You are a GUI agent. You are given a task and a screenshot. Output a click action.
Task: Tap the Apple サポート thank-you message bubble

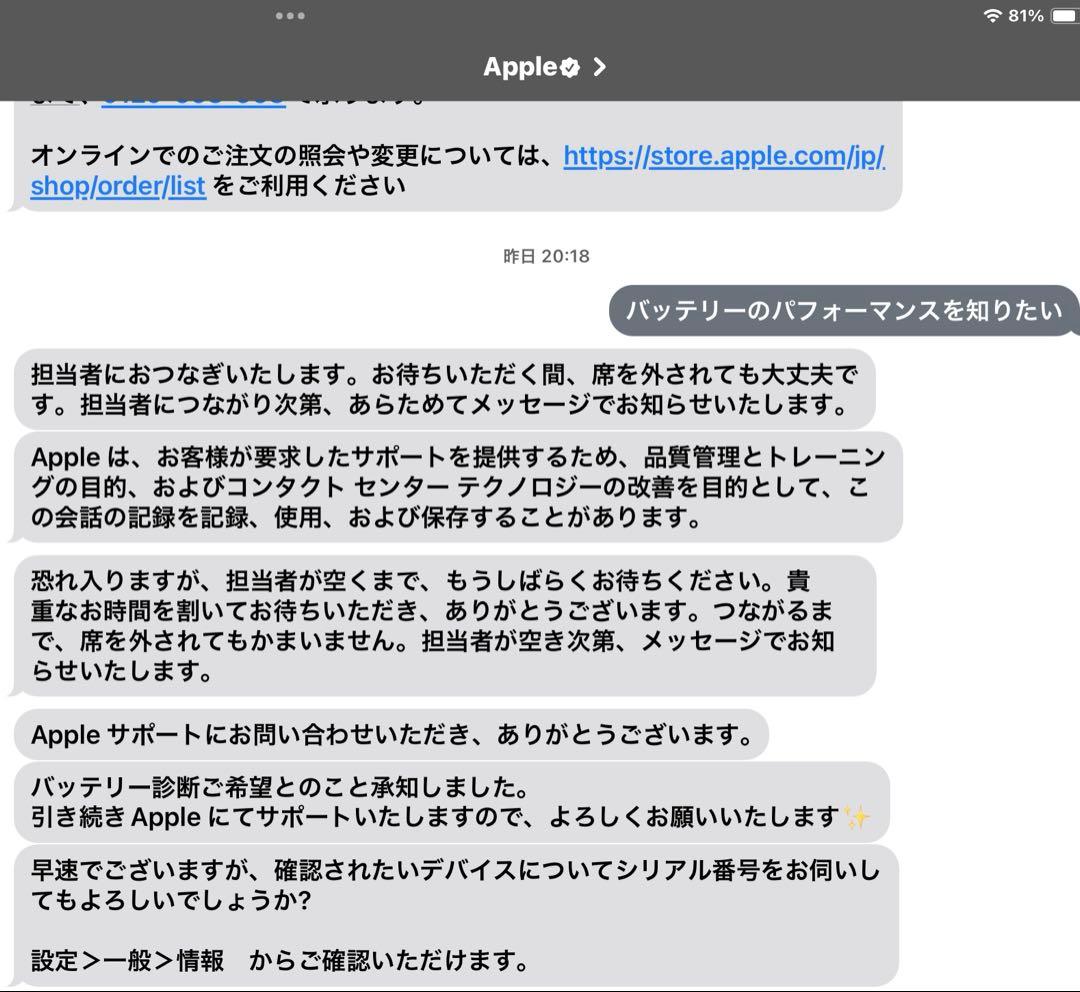click(390, 734)
